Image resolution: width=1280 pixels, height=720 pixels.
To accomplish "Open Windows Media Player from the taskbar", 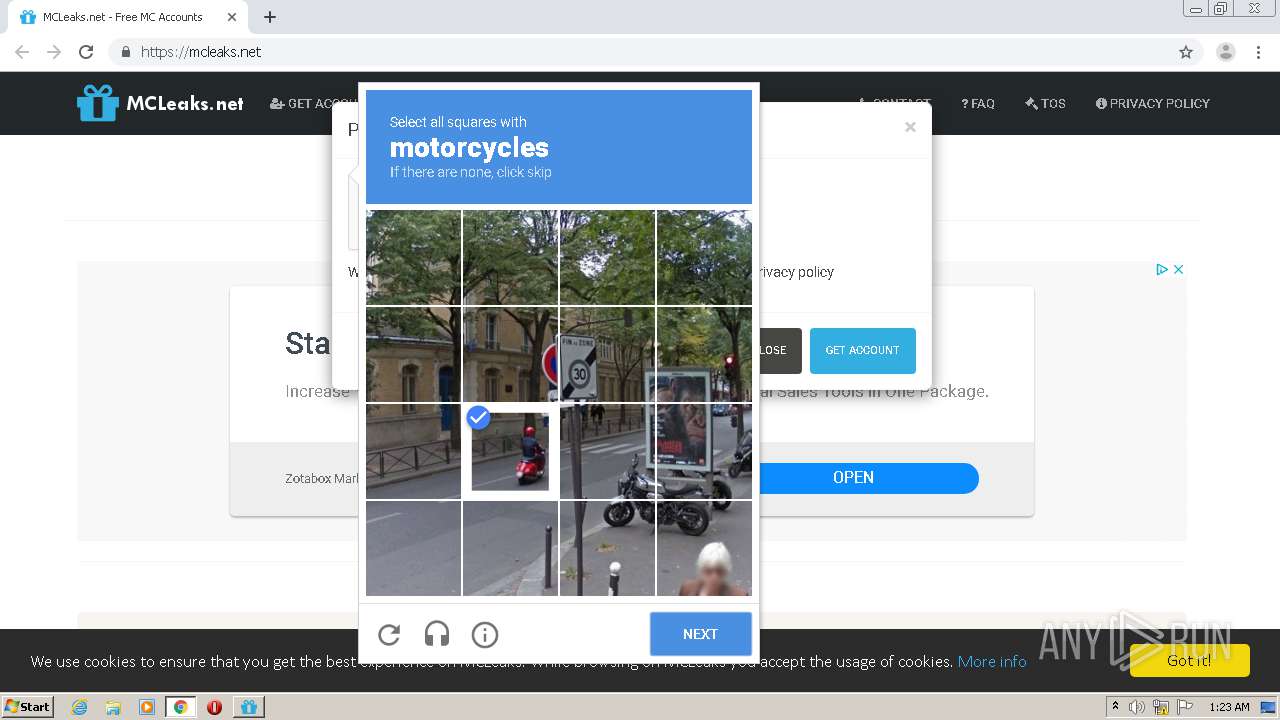I will coord(147,707).
